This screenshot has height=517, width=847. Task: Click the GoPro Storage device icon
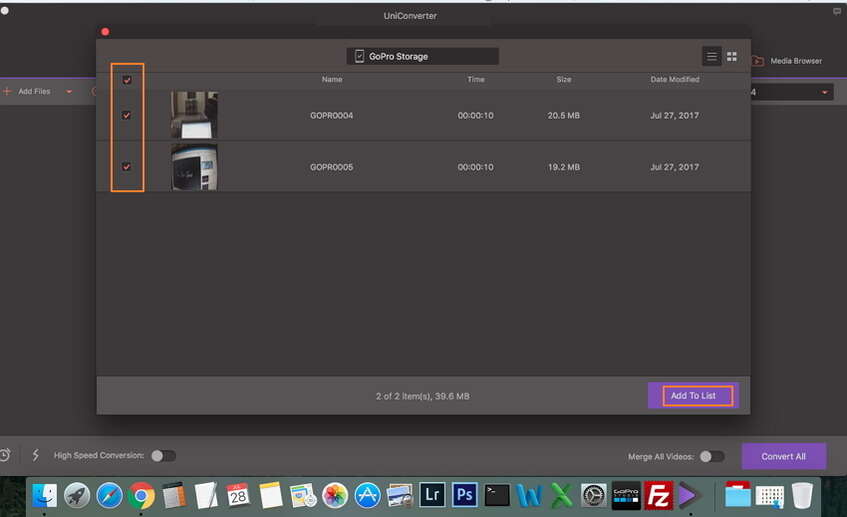(x=359, y=56)
